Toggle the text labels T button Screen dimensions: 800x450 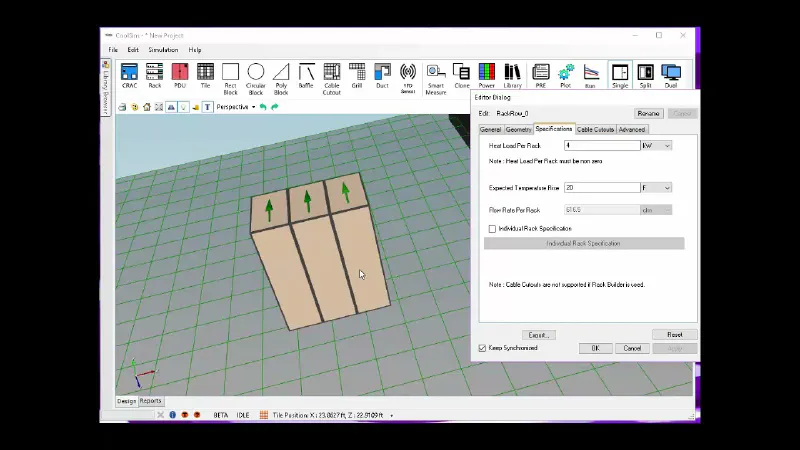pyautogui.click(x=208, y=107)
